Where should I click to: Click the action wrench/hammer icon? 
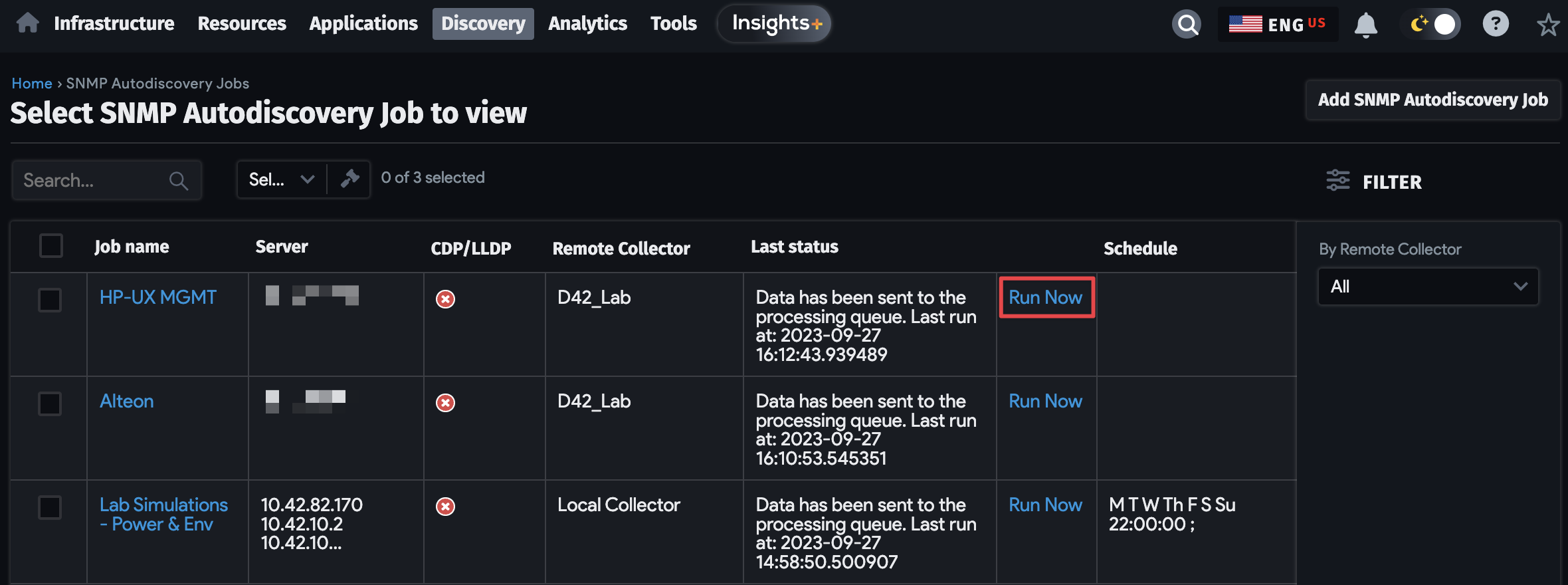coord(349,179)
